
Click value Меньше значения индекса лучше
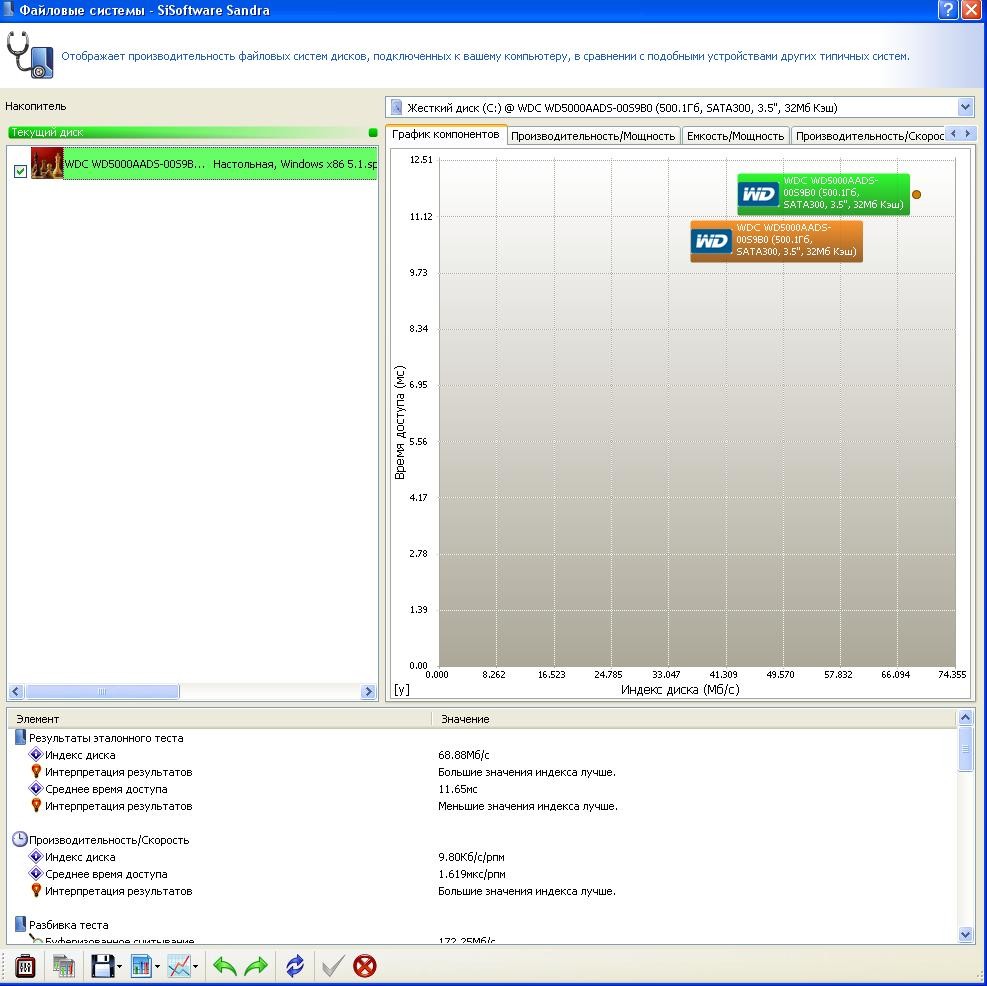[527, 806]
